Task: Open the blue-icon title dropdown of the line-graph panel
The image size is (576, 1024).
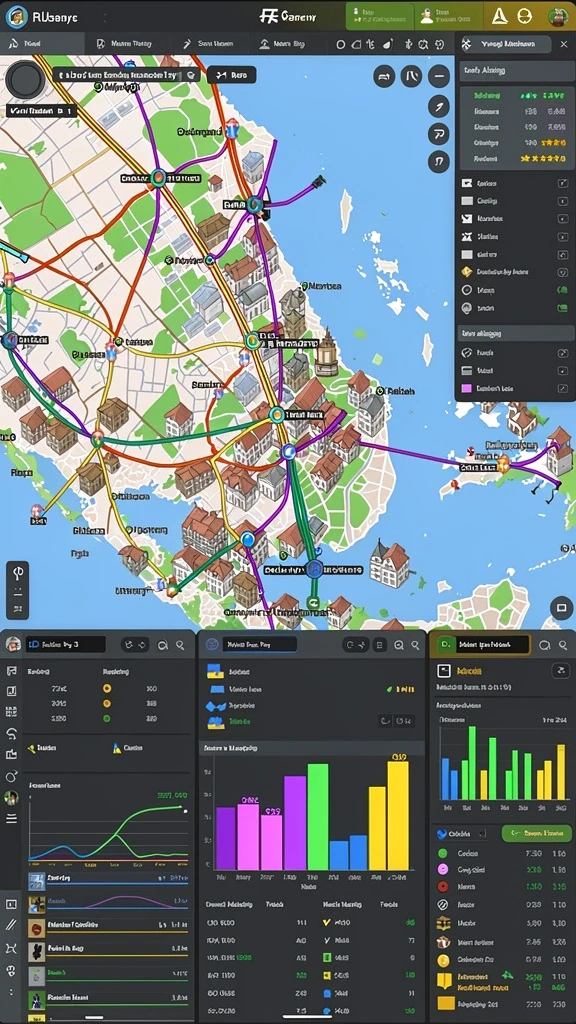Action: point(65,645)
